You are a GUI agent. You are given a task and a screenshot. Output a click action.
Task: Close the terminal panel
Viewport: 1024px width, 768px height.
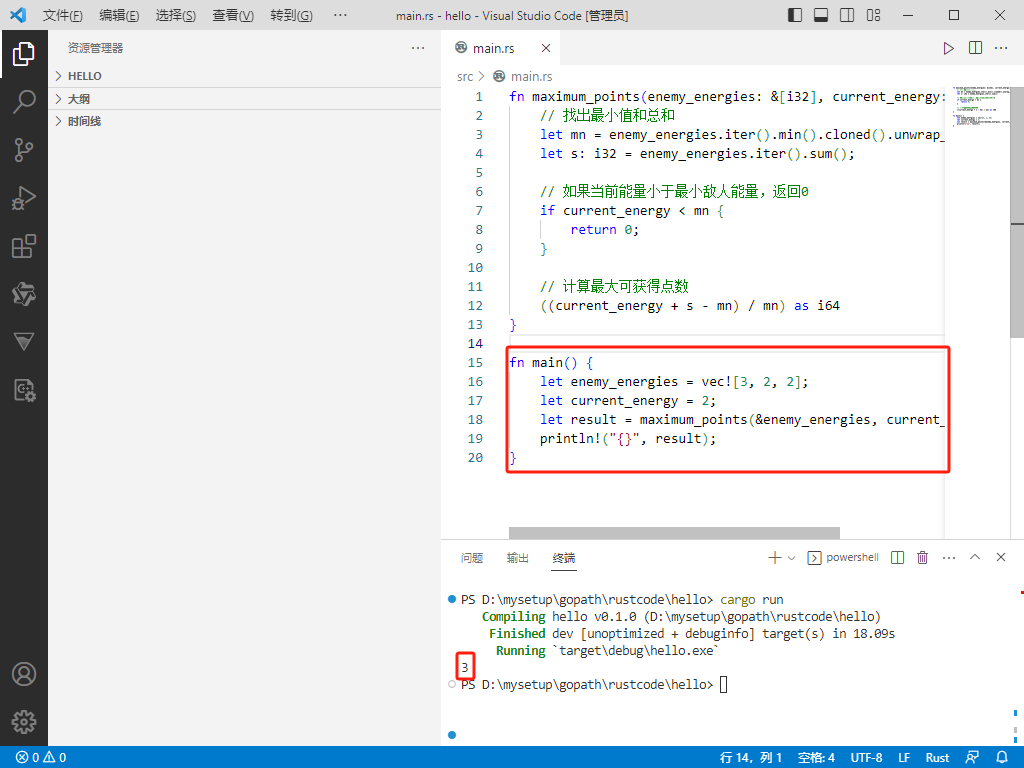pos(1000,557)
